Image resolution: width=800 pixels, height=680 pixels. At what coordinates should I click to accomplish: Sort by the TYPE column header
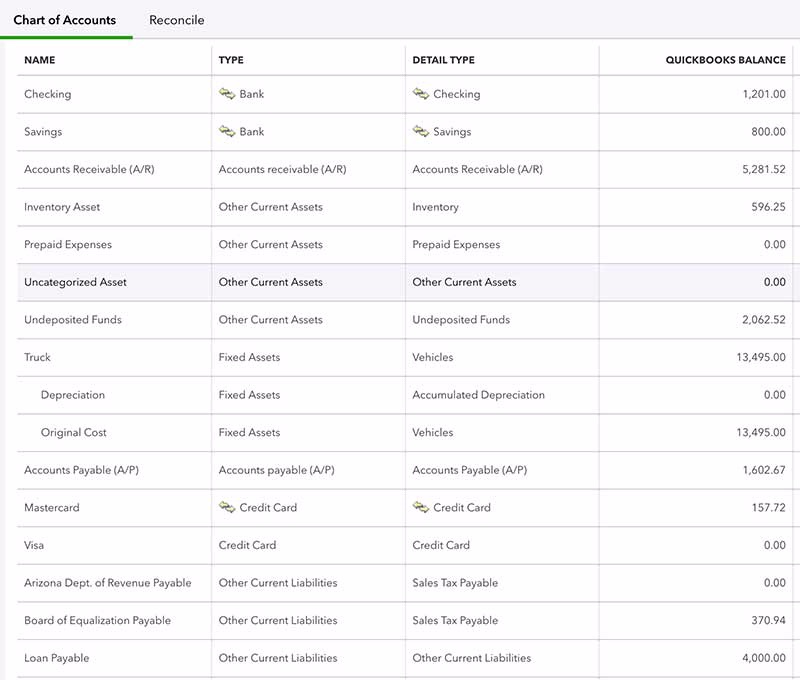(x=231, y=60)
